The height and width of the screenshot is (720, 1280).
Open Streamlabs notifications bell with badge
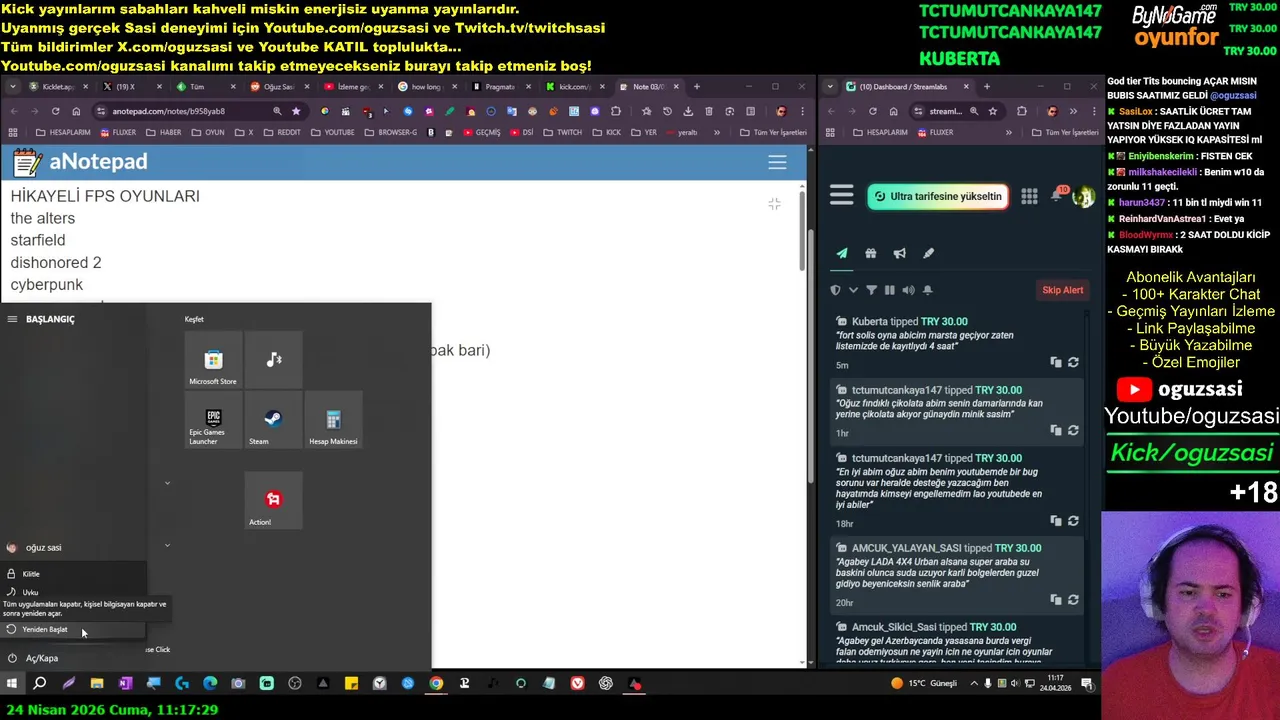click(x=1057, y=195)
